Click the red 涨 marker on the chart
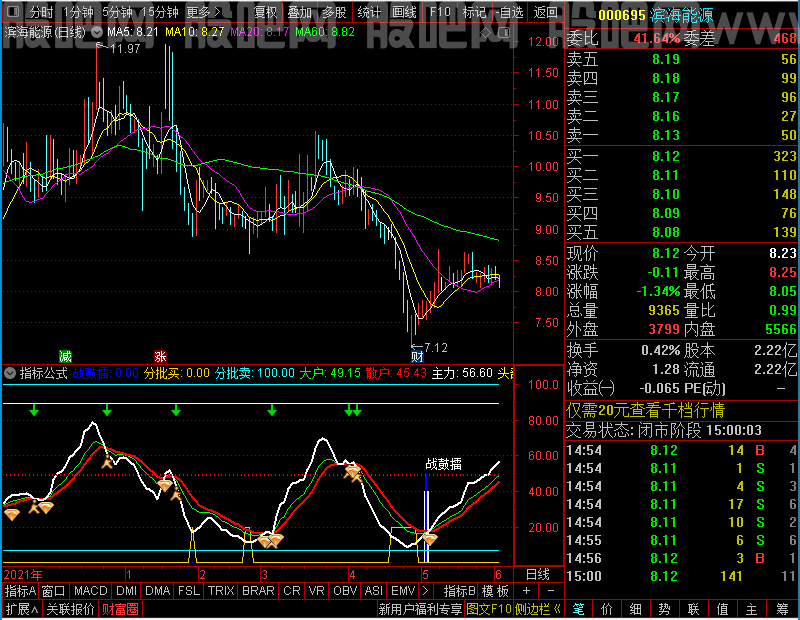The width and height of the screenshot is (800, 620). pos(160,356)
